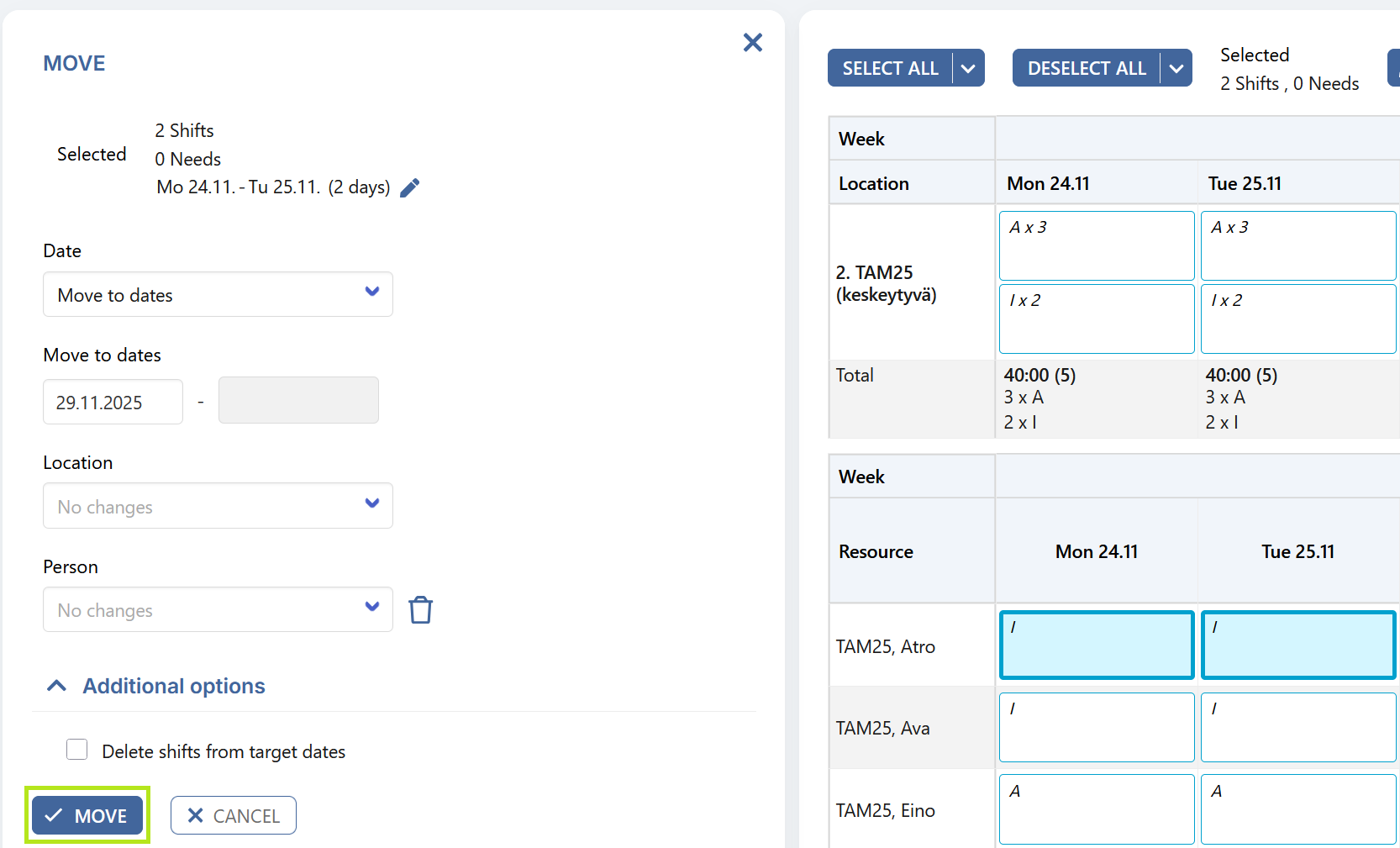Viewport: 1400px width, 848px height.
Task: Open the Date mode dropdown
Action: 218,294
